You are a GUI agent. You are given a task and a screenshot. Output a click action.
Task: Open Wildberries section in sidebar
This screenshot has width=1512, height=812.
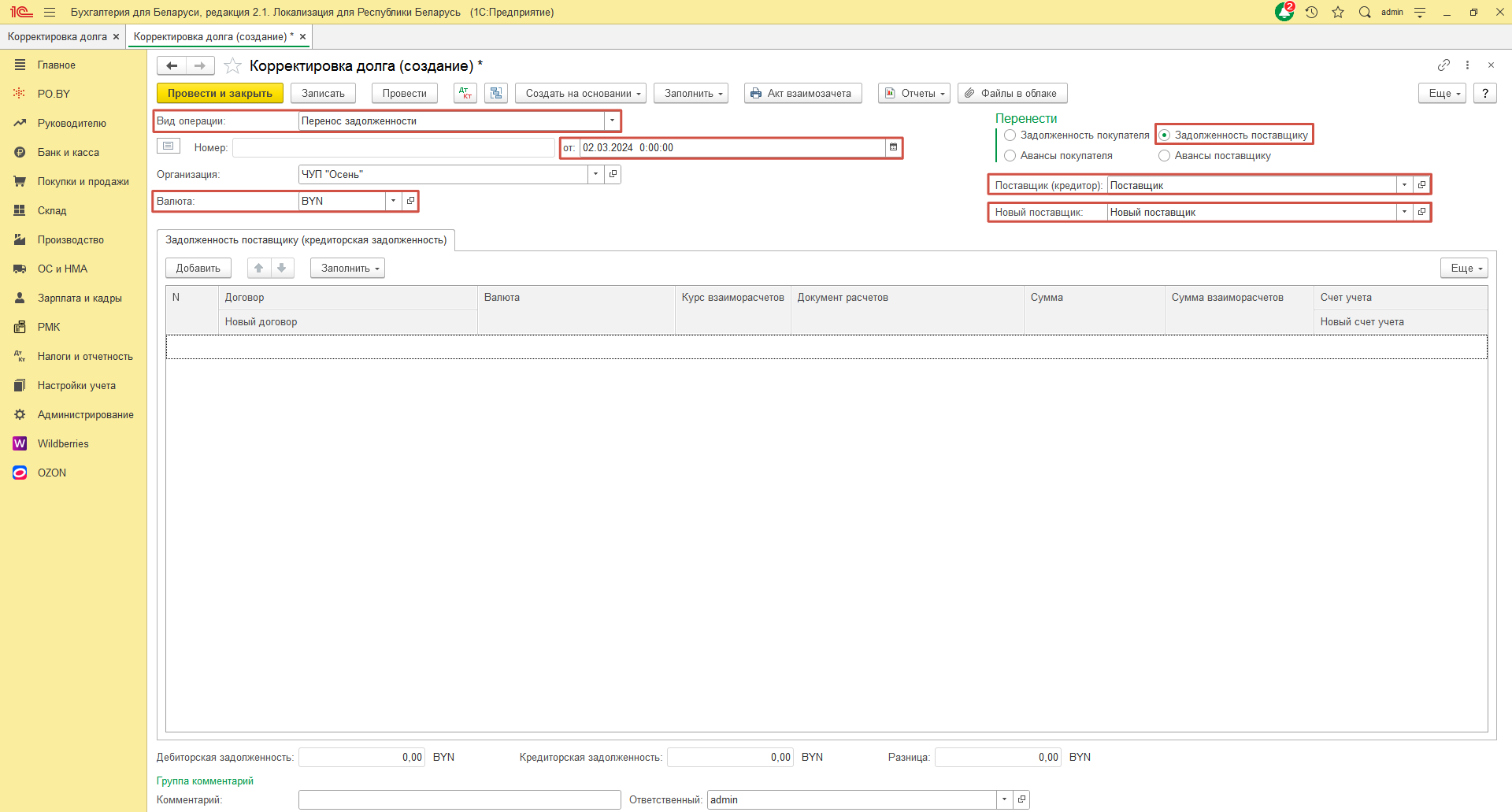[x=63, y=443]
